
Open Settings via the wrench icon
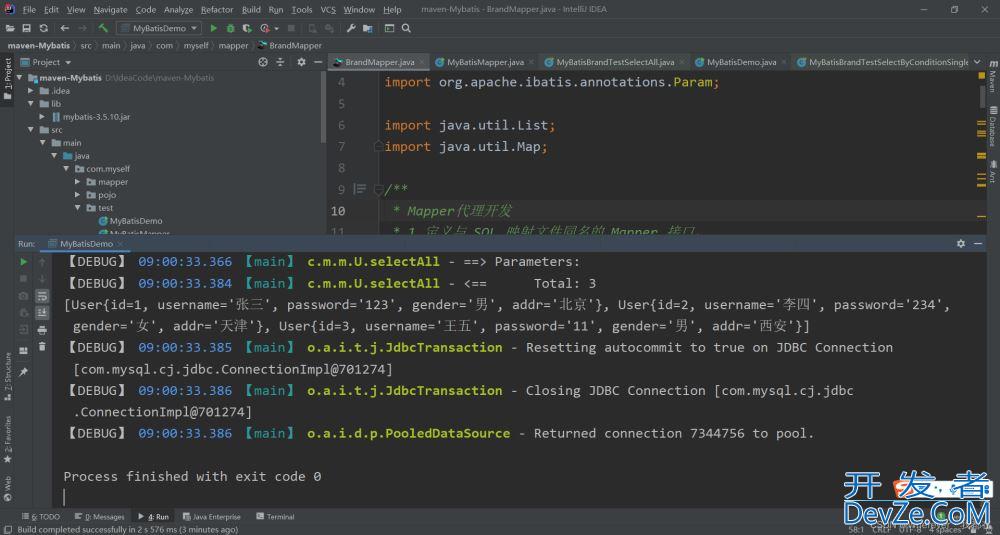[x=351, y=28]
